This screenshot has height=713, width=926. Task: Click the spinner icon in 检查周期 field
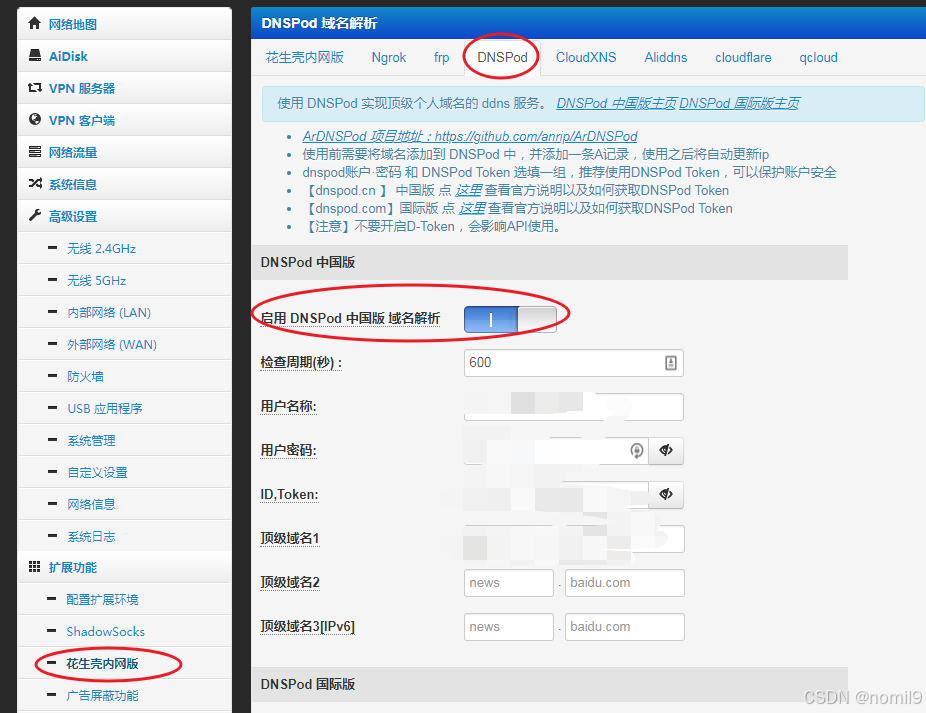click(670, 363)
